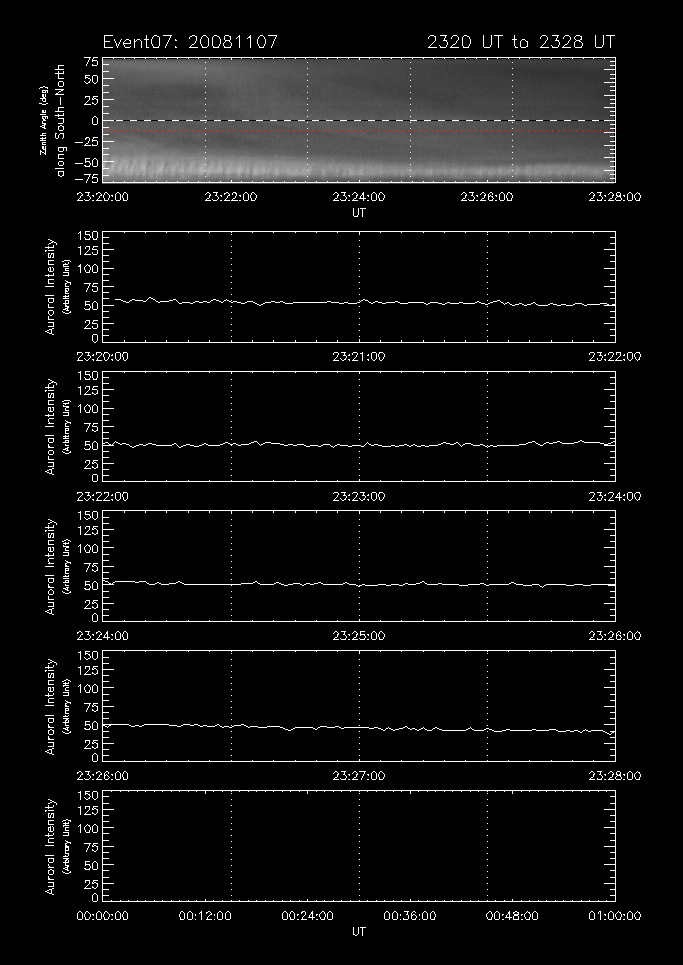Click the "Event07: 20081107" title text
Screen dimensions: 683x965
coord(190,42)
